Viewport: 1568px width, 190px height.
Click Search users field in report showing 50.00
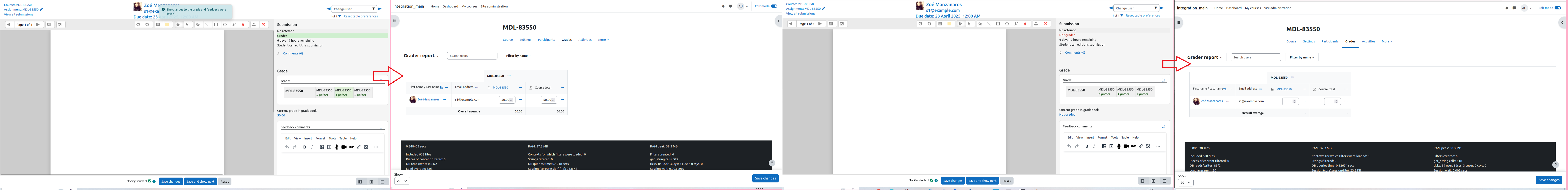coord(472,56)
